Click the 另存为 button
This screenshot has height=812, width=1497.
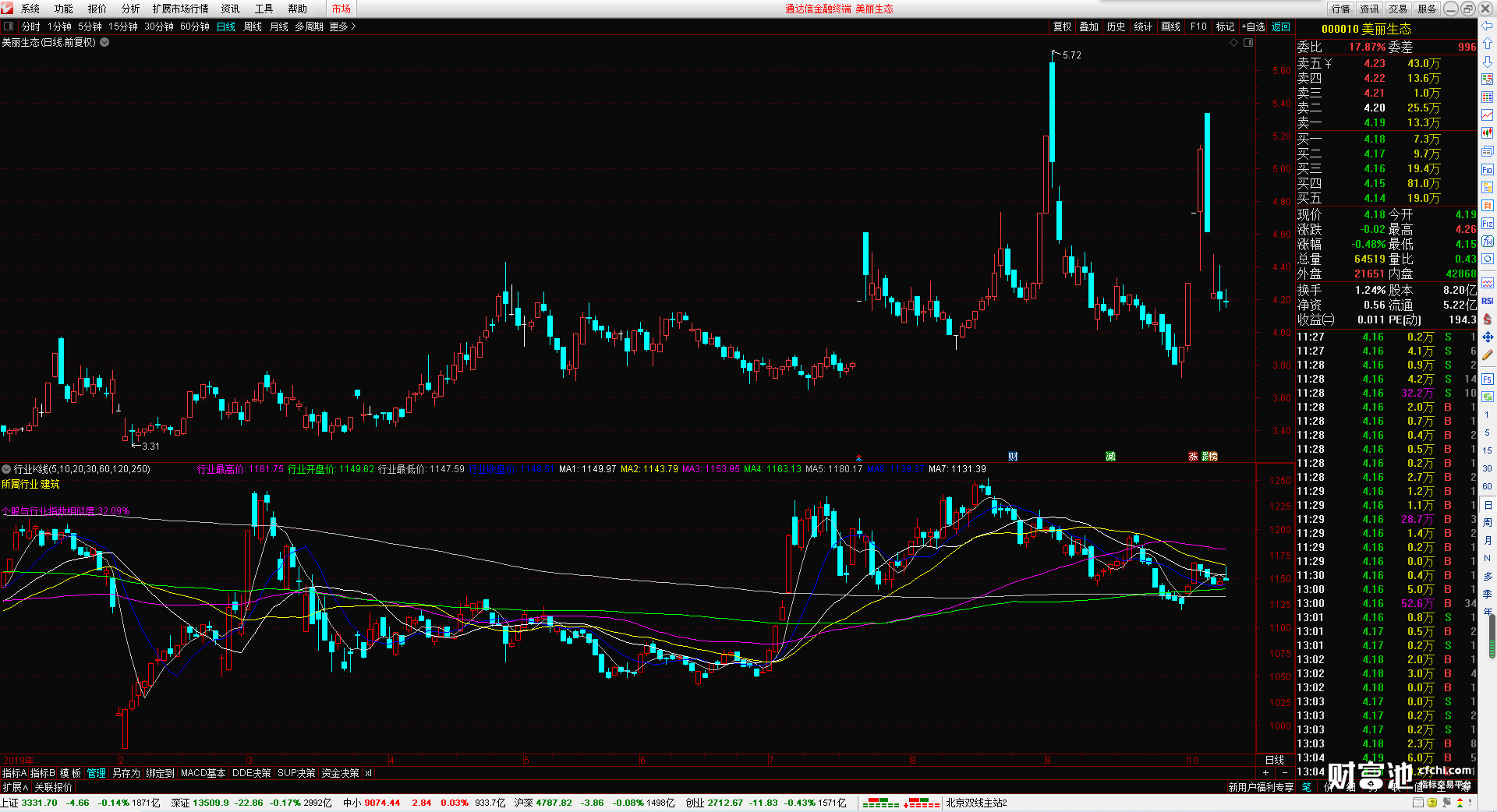pyautogui.click(x=126, y=773)
